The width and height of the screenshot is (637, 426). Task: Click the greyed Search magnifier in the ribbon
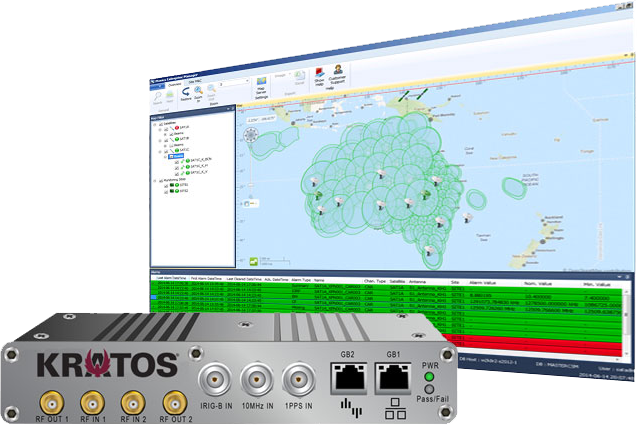[x=158, y=98]
